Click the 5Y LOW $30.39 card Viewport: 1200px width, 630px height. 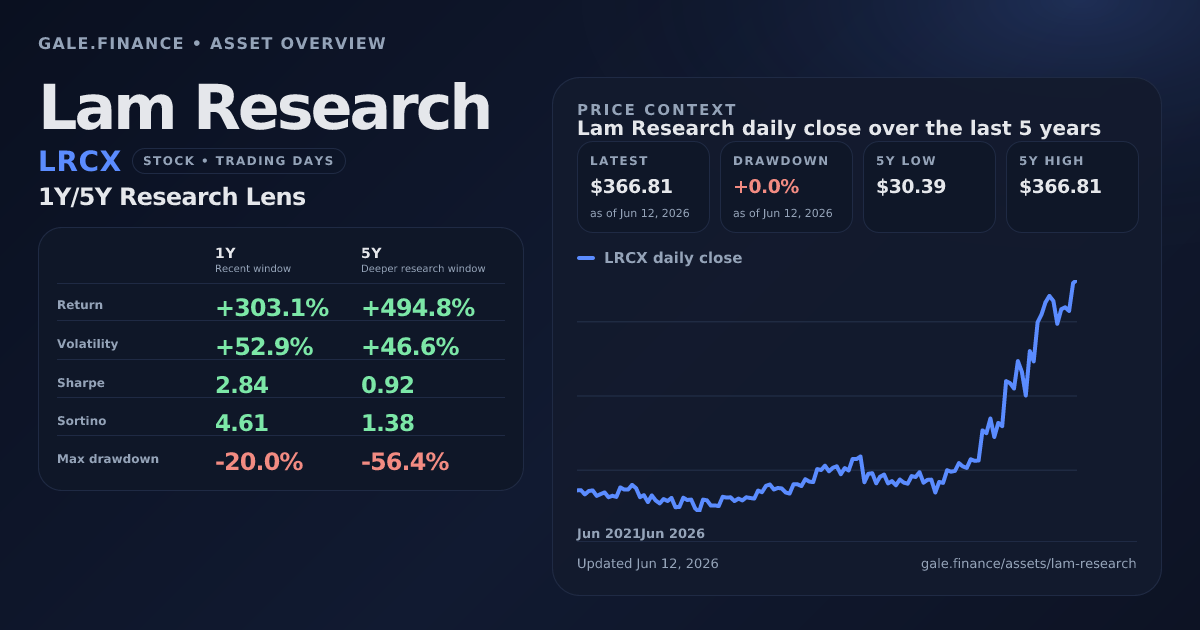click(929, 187)
